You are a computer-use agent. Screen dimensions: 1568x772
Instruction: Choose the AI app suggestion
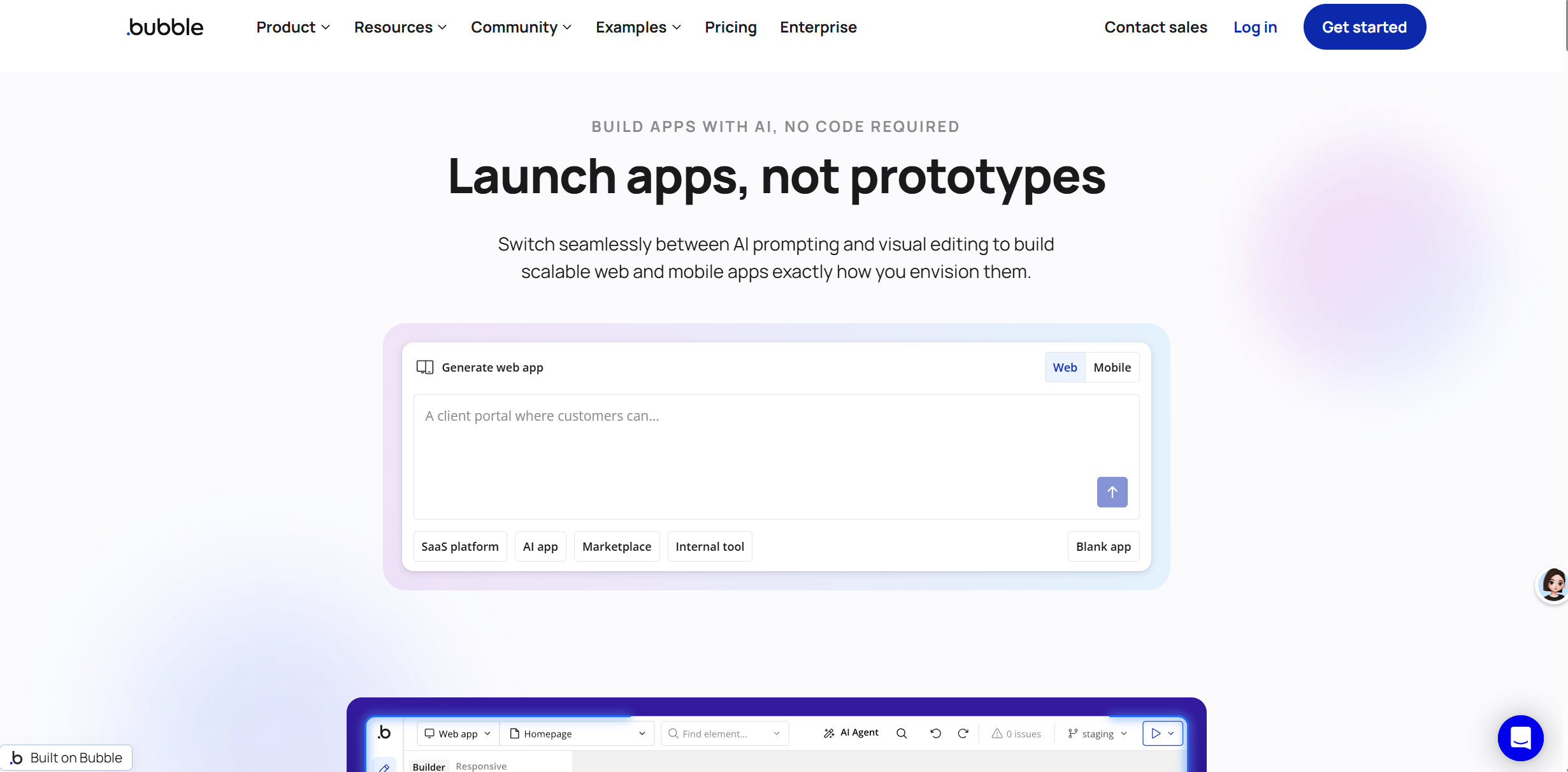coord(540,546)
